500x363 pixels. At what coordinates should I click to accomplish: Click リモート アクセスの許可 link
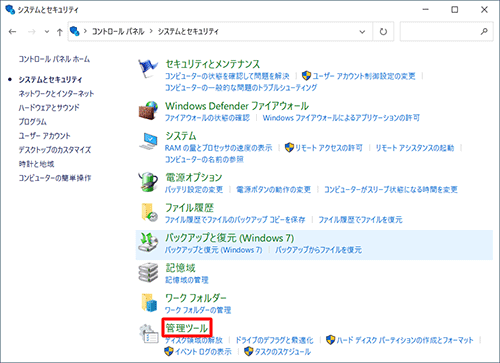[x=329, y=148]
